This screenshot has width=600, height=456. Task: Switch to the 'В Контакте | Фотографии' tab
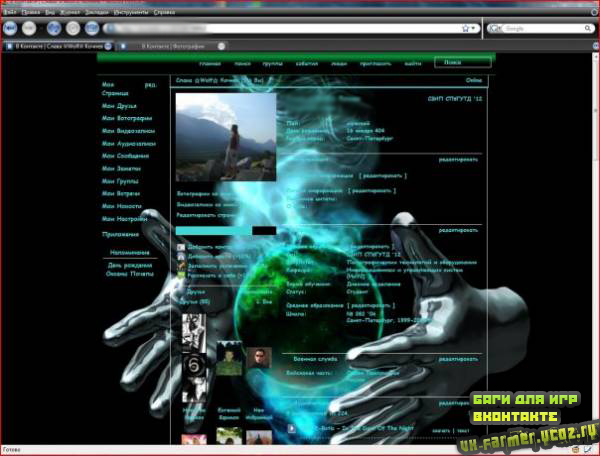click(x=172, y=46)
